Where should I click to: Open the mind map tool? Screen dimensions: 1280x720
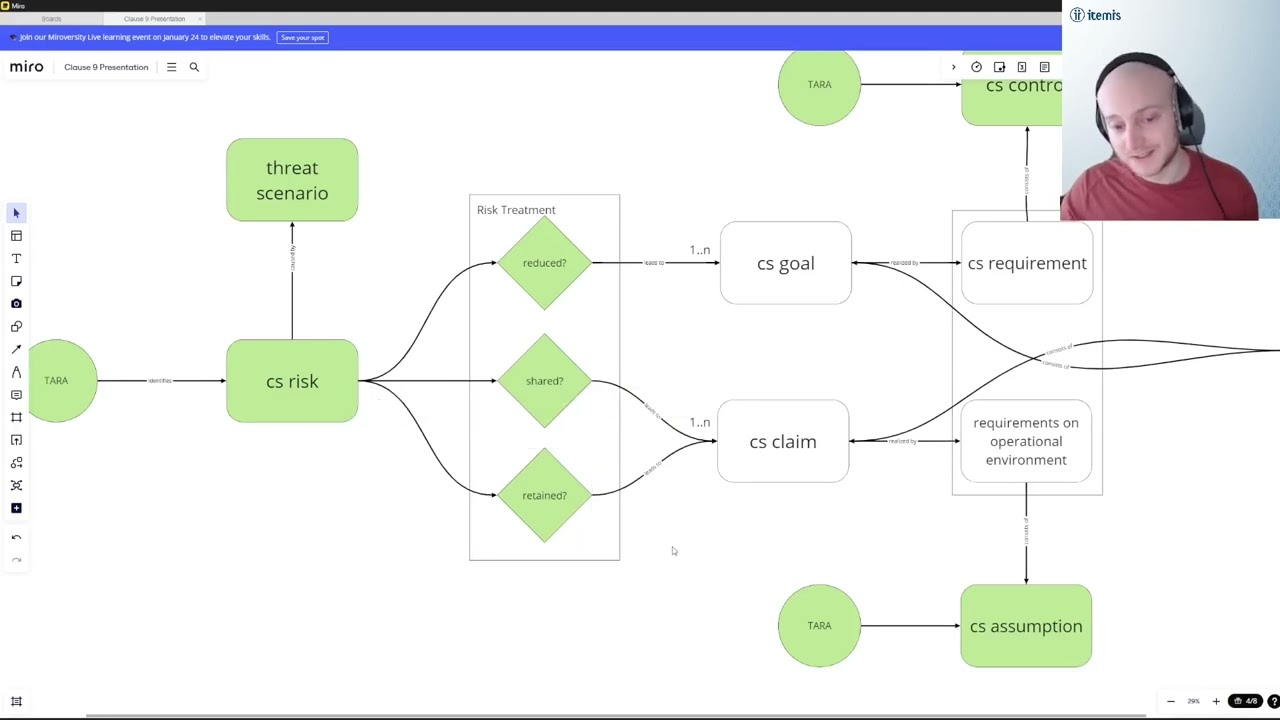pos(16,485)
